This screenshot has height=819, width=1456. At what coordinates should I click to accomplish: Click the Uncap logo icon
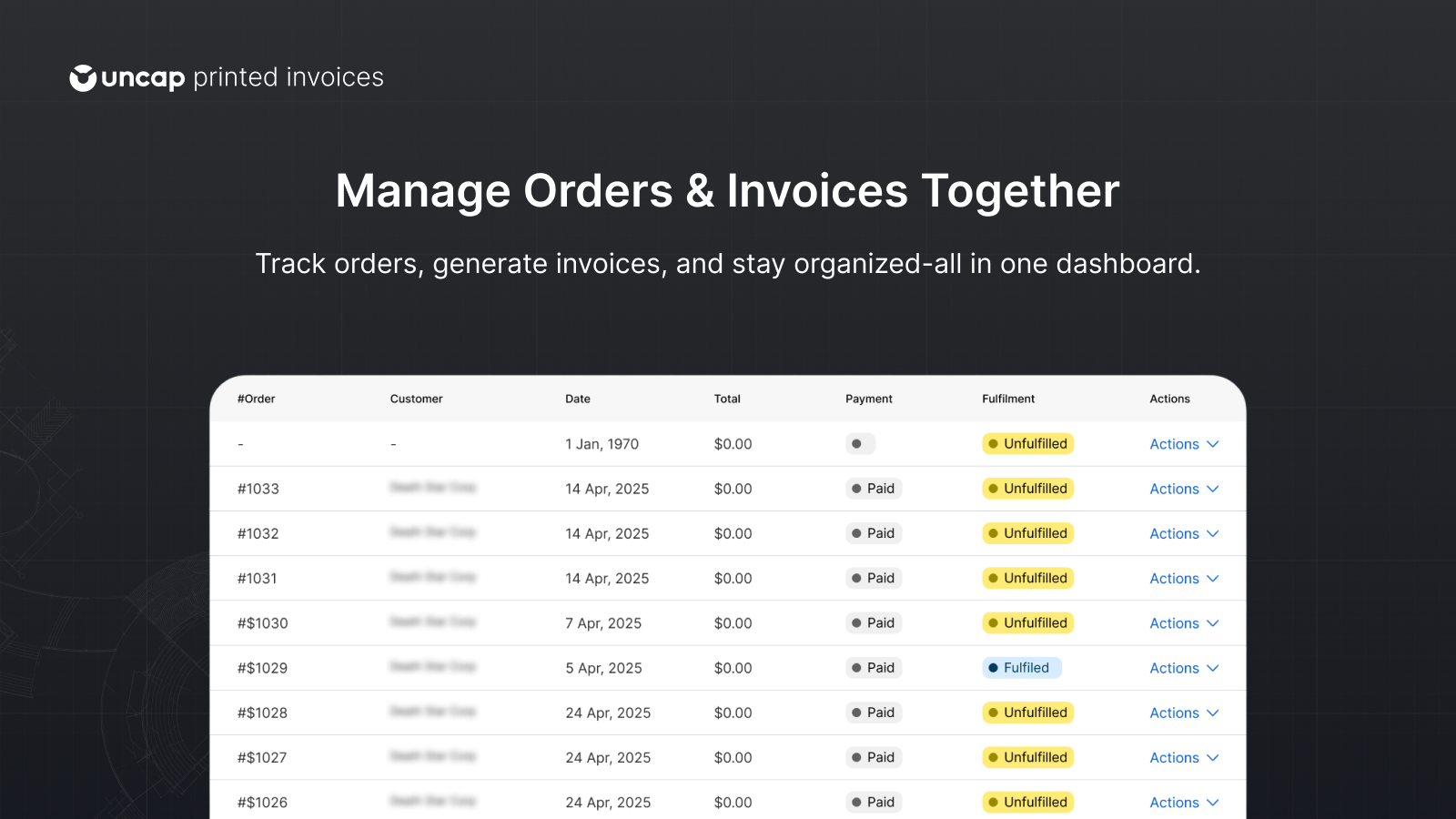(x=84, y=77)
